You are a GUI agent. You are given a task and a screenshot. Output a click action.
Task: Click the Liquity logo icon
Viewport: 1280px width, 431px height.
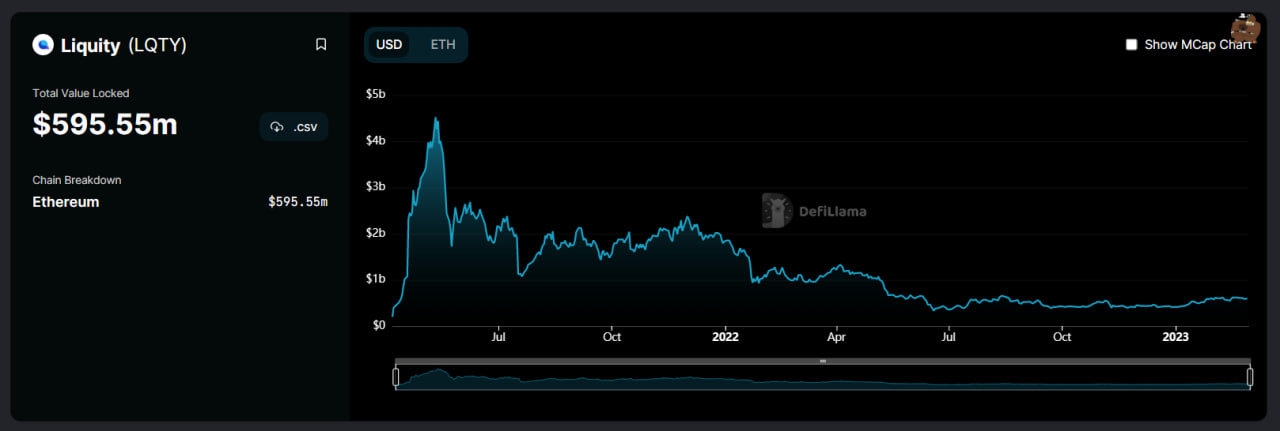coord(43,44)
